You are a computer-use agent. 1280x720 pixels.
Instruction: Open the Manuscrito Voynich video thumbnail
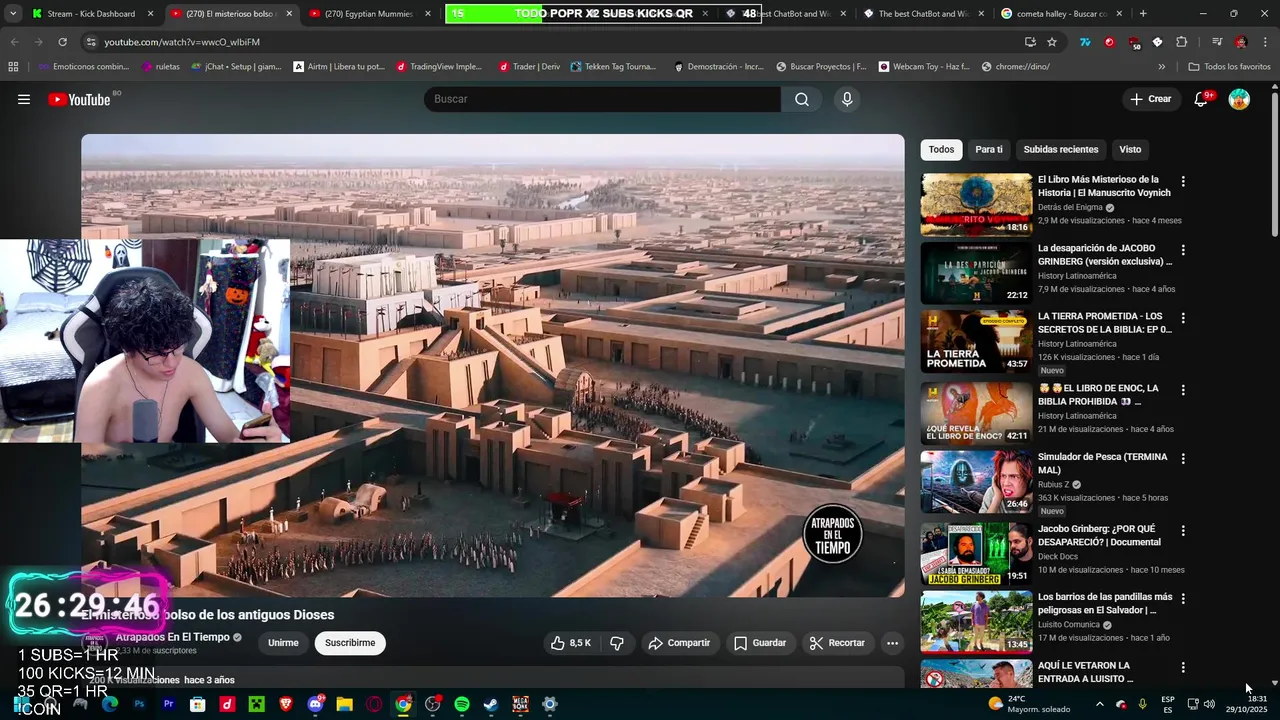(976, 205)
